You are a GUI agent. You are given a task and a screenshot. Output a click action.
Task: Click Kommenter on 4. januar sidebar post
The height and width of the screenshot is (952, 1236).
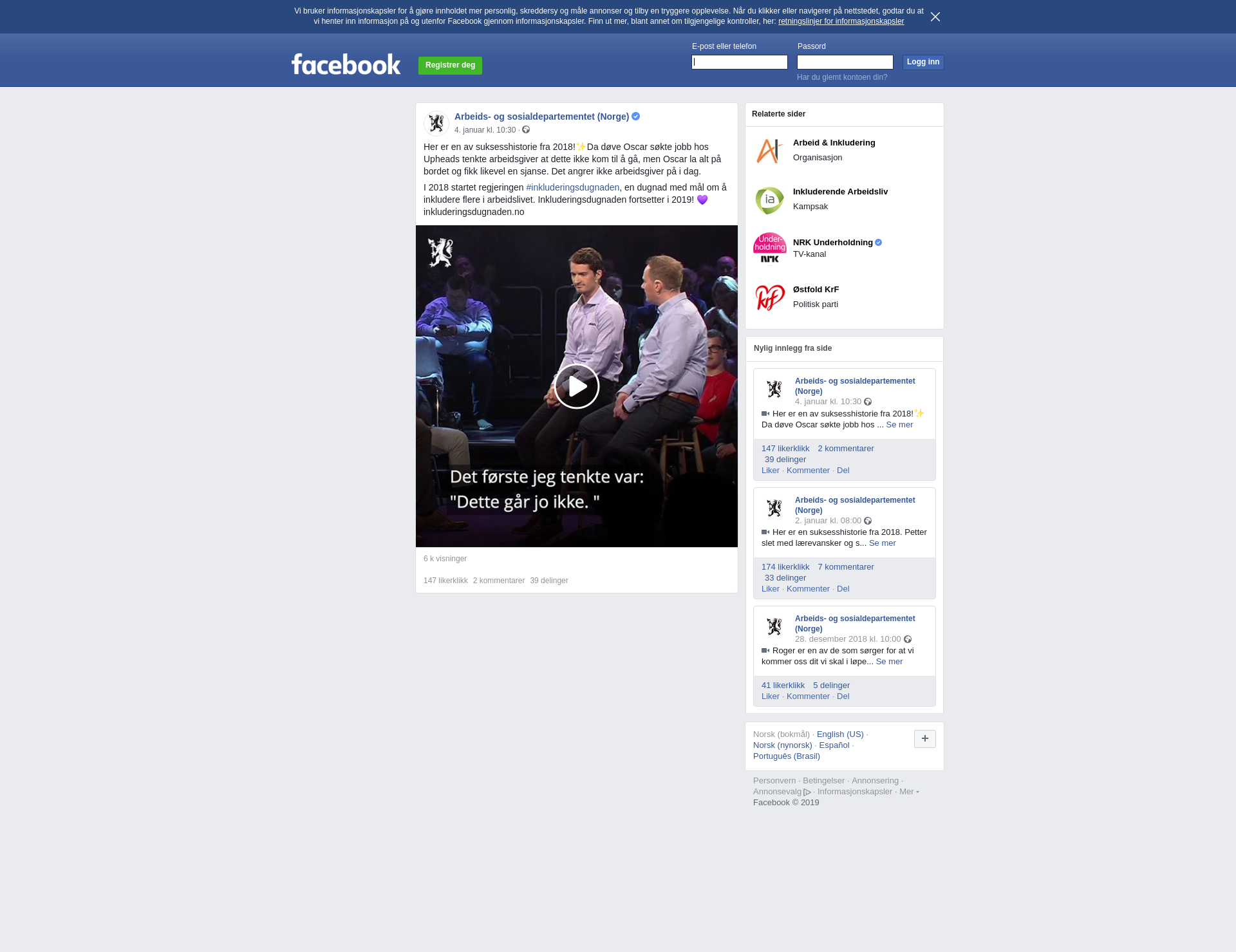[808, 471]
